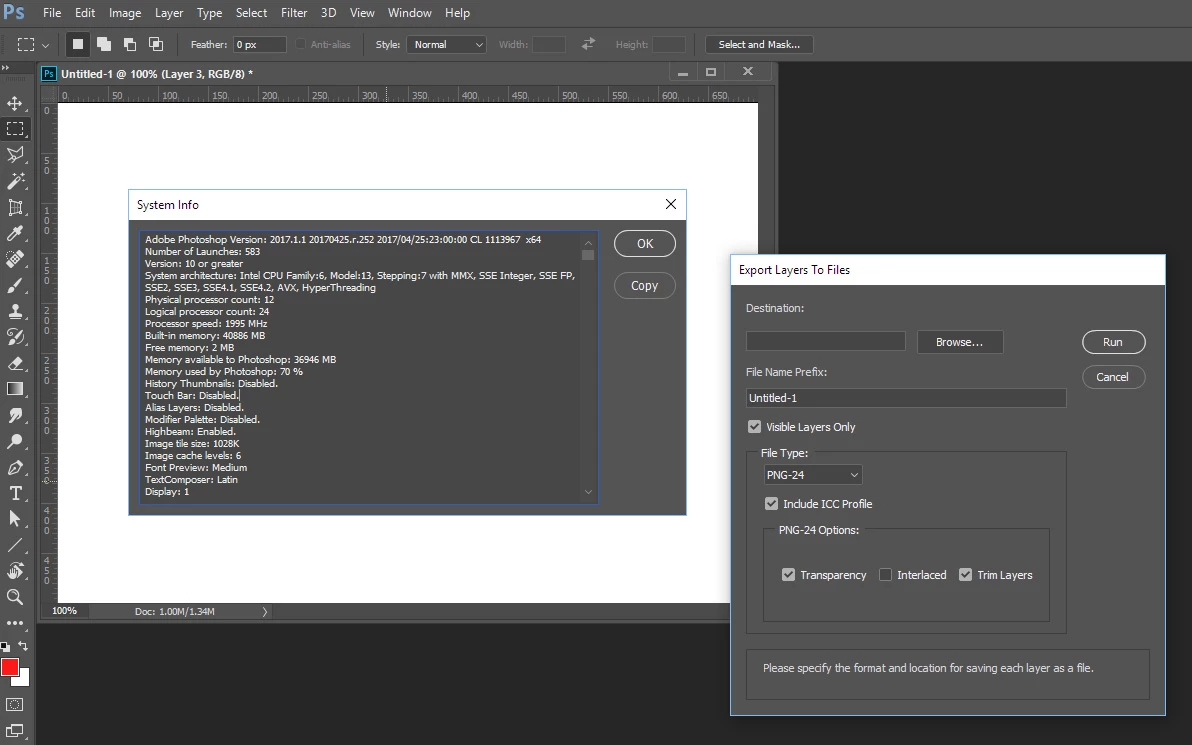
Task: Open the Edit Toolbar three-dots menu
Action: click(14, 623)
